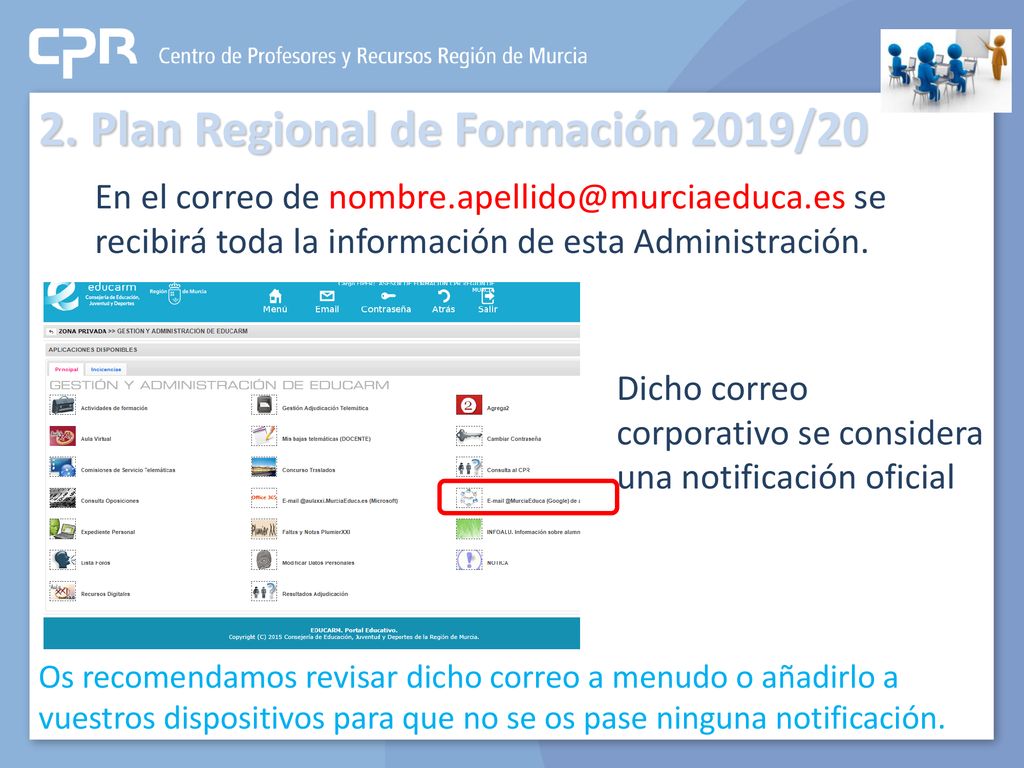Open the Concurso Traslados landscape icon

coord(264,468)
